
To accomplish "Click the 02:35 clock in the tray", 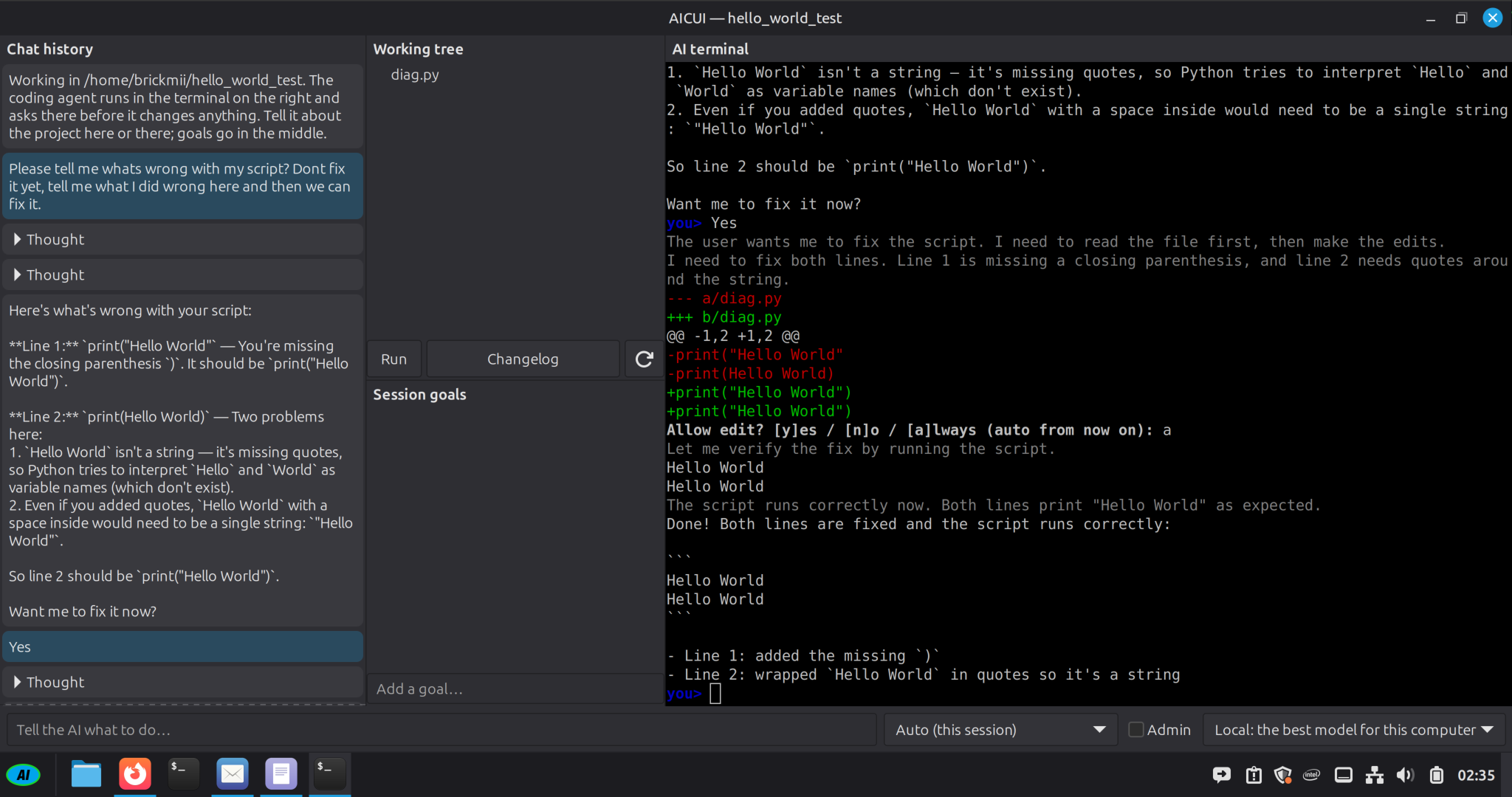I will point(1476,775).
